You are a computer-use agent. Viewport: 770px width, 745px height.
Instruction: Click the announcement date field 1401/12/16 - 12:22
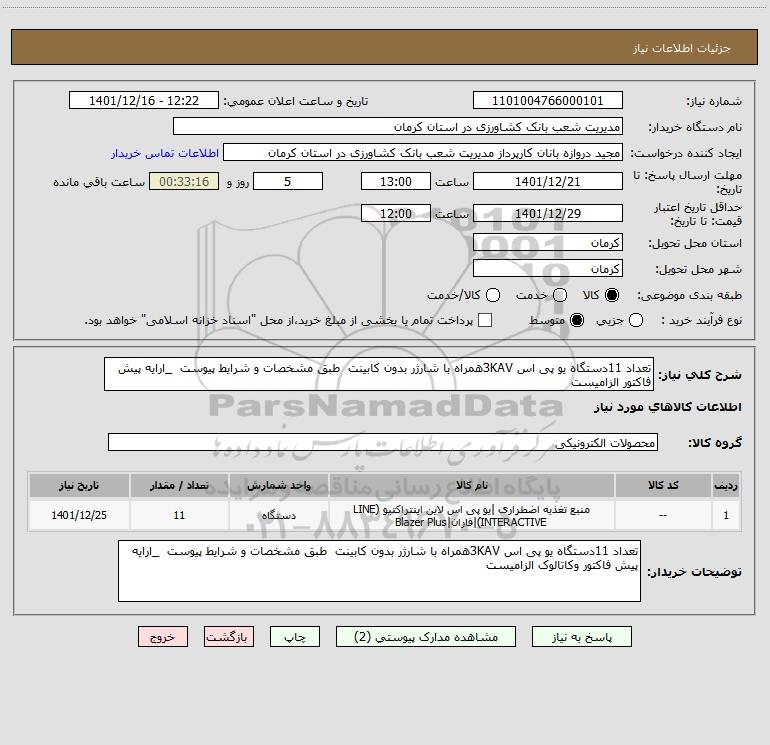click(x=144, y=101)
